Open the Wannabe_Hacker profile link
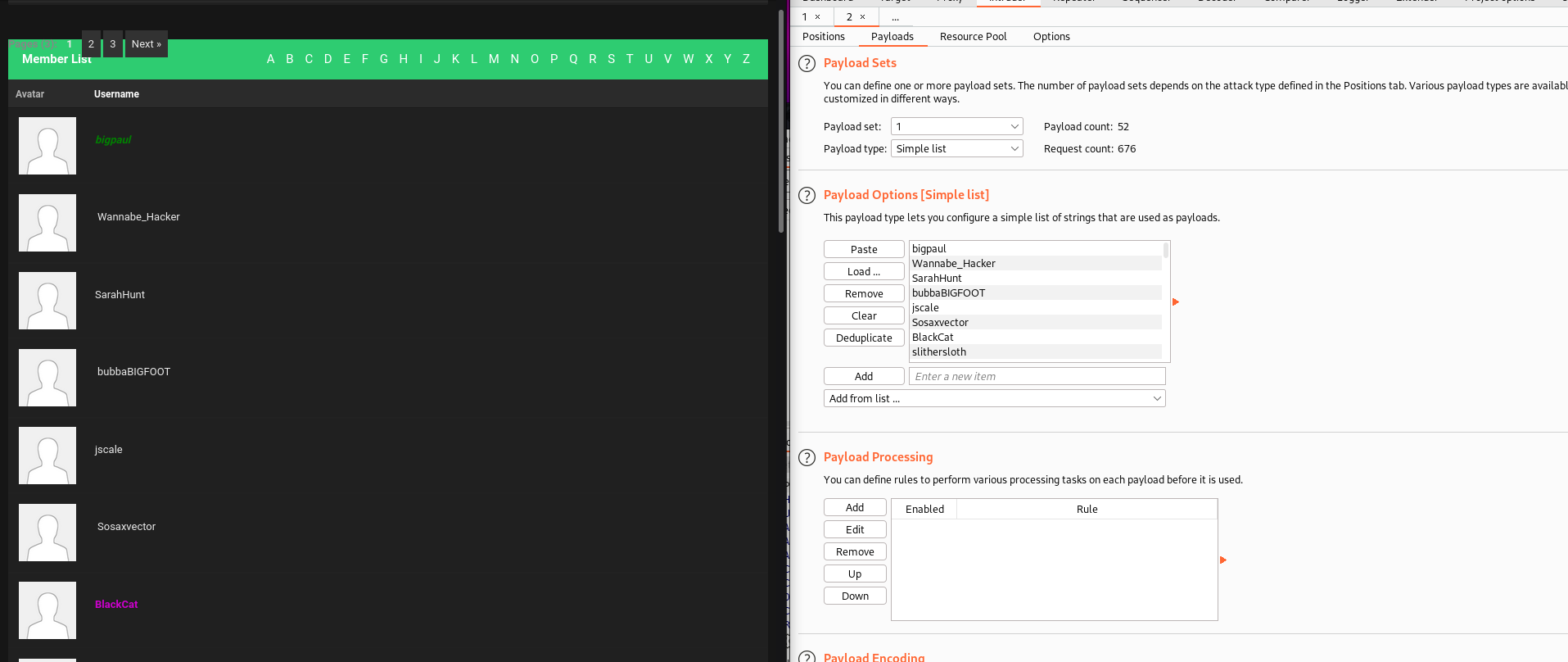The height and width of the screenshot is (662, 1568). coord(138,217)
